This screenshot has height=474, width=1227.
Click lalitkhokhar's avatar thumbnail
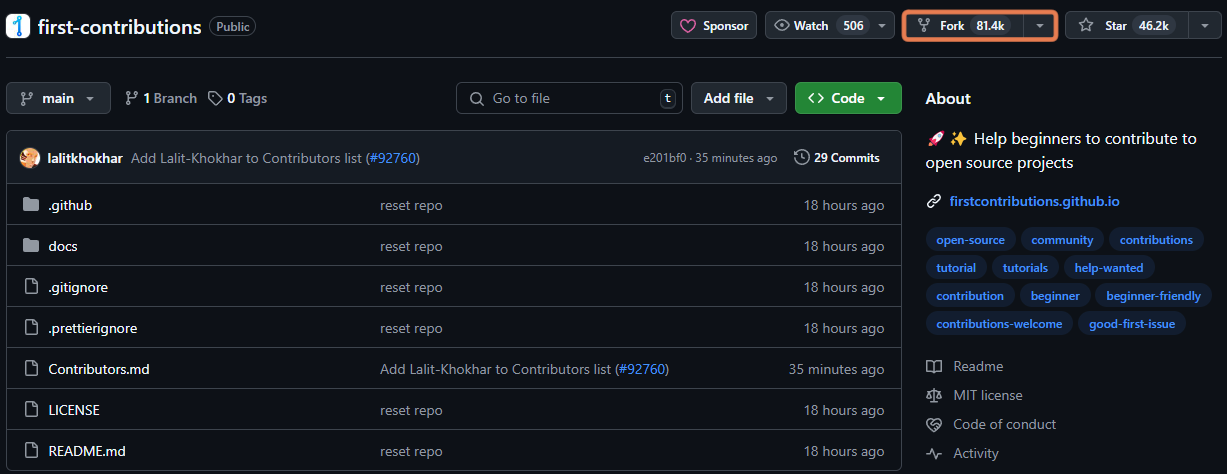pos(30,158)
